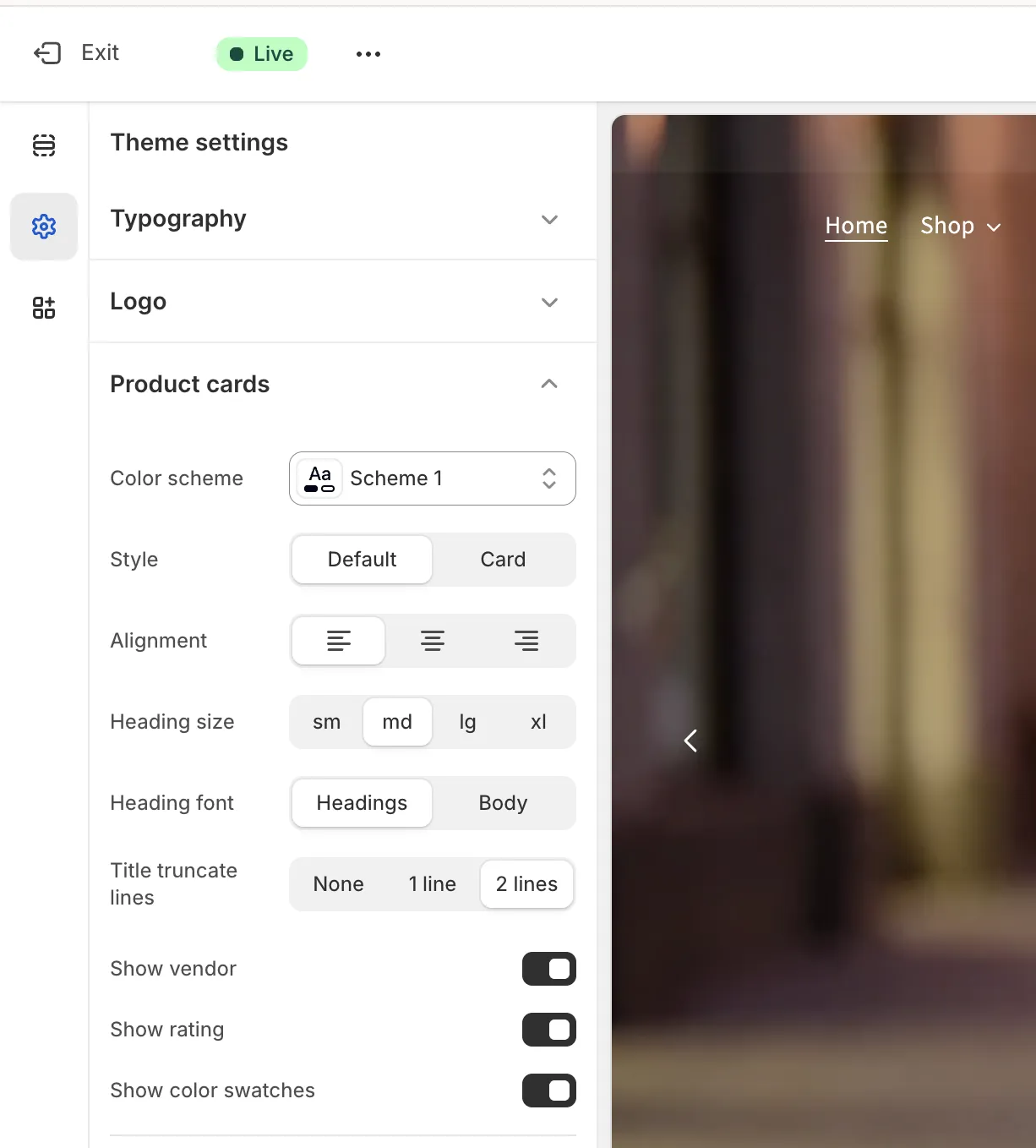Click the previous slide arrow in preview
This screenshot has height=1148, width=1036.
pyautogui.click(x=690, y=741)
